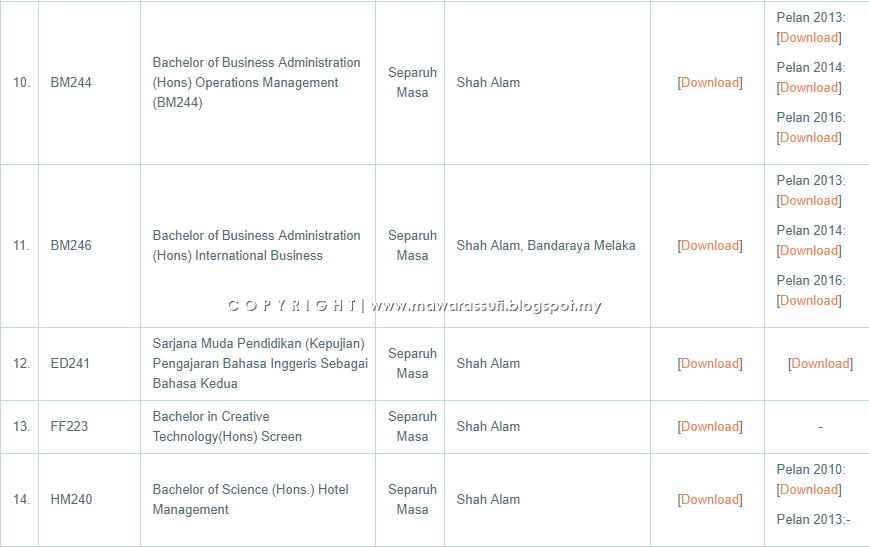
Task: Select the Hotel Management program name
Action: coord(251,500)
